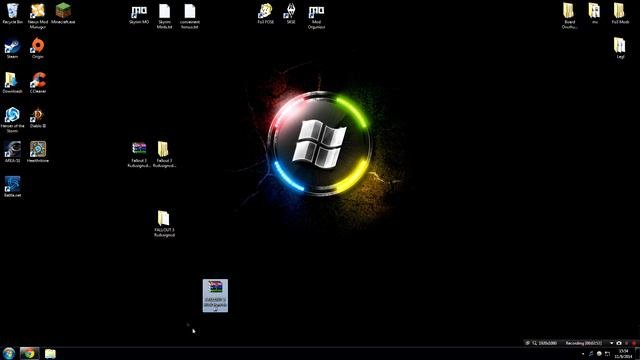Launch the CCleaner shortcut
The width and height of the screenshot is (640, 360).
[x=38, y=83]
